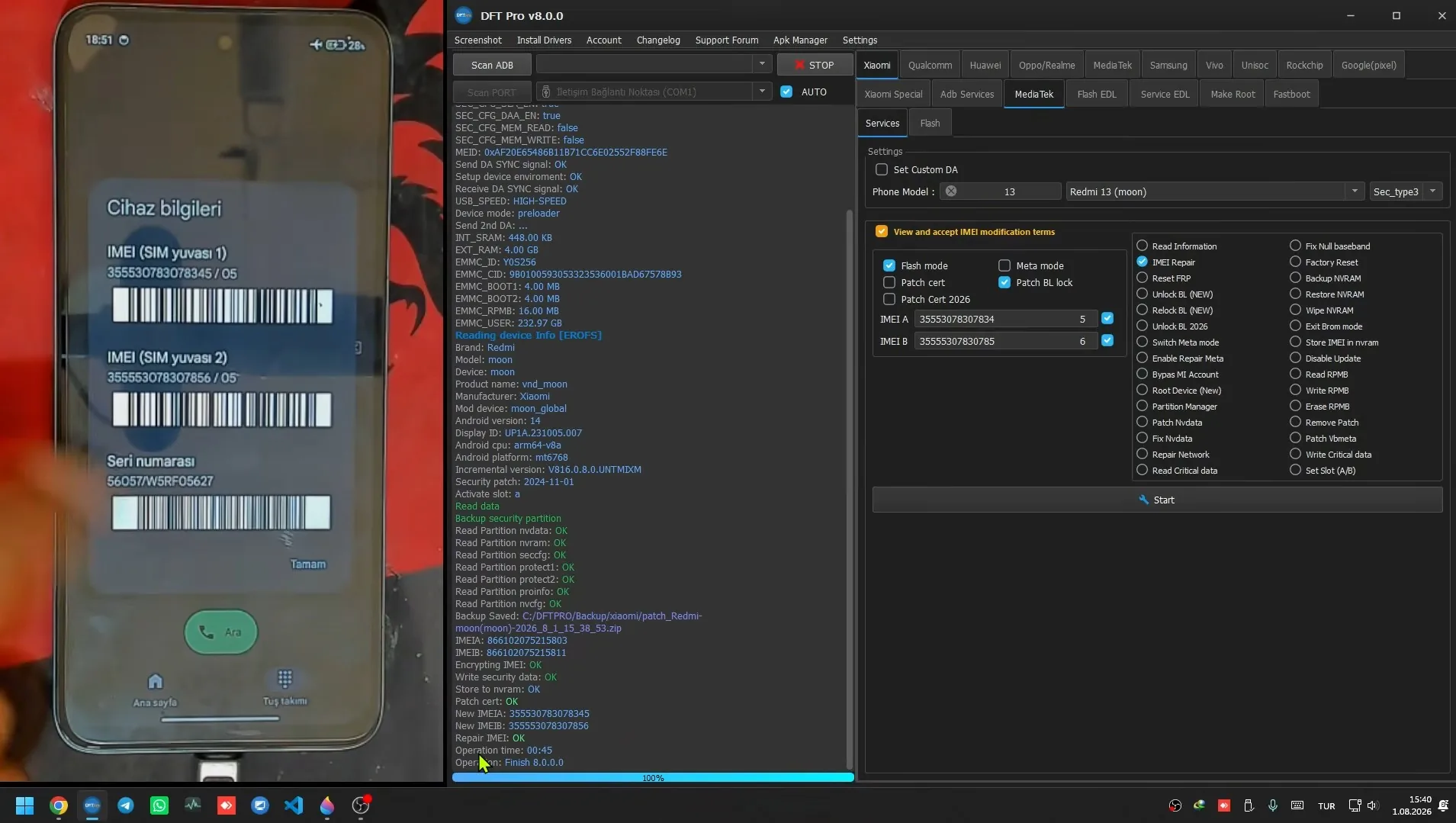Viewport: 1456px width, 823px height.
Task: Click the OBS tray icon
Action: pyautogui.click(x=1175, y=805)
